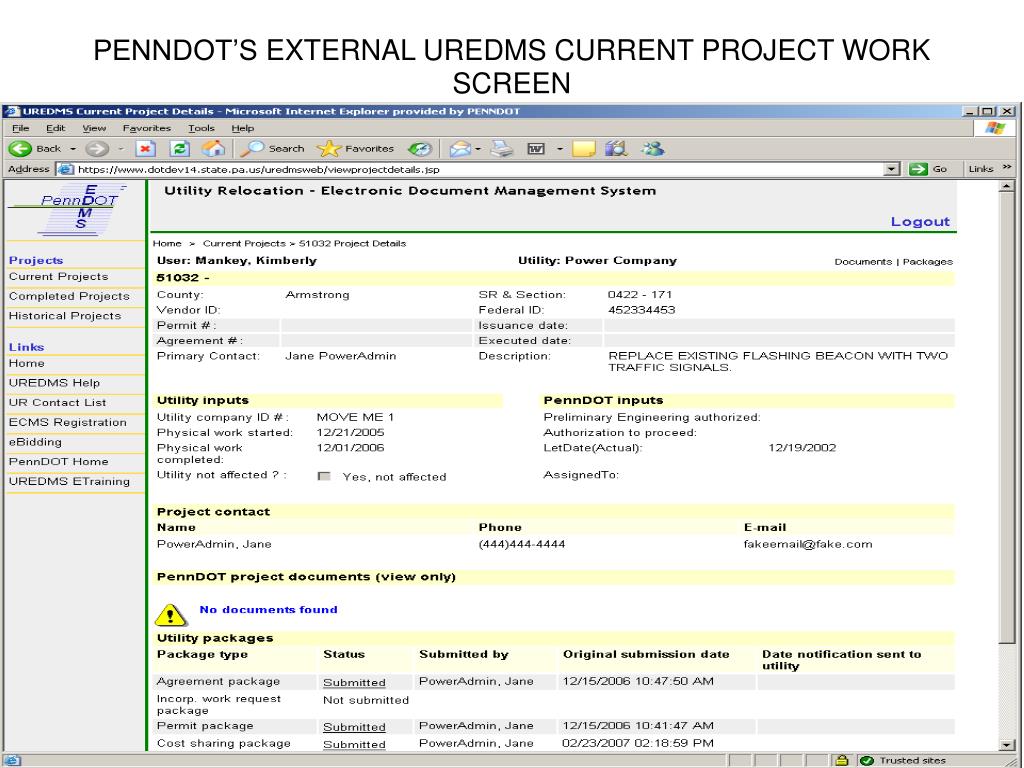Open the Back button history dropdown
Screen dimensions: 1024x768
(73, 149)
